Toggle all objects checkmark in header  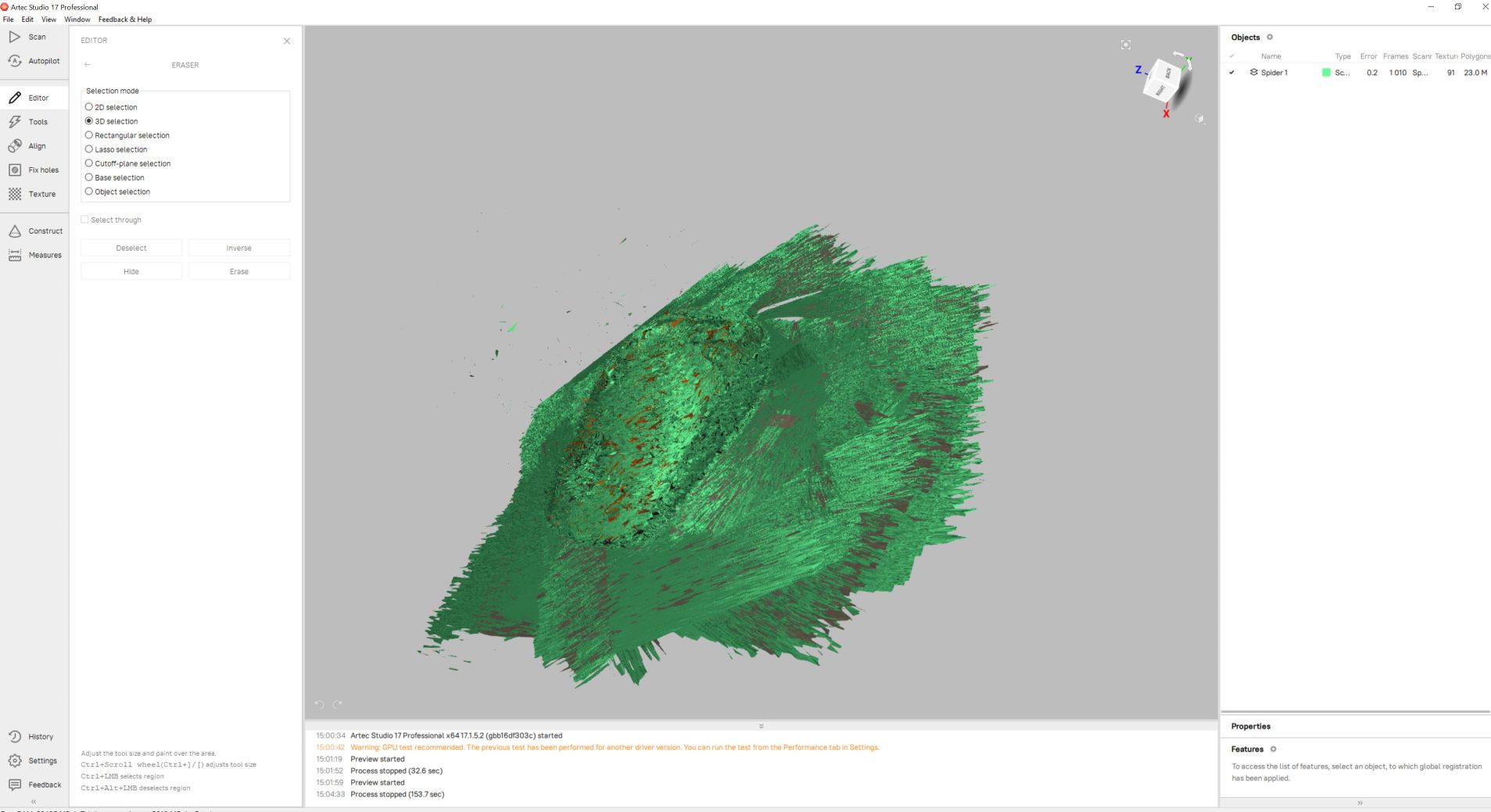(1231, 56)
